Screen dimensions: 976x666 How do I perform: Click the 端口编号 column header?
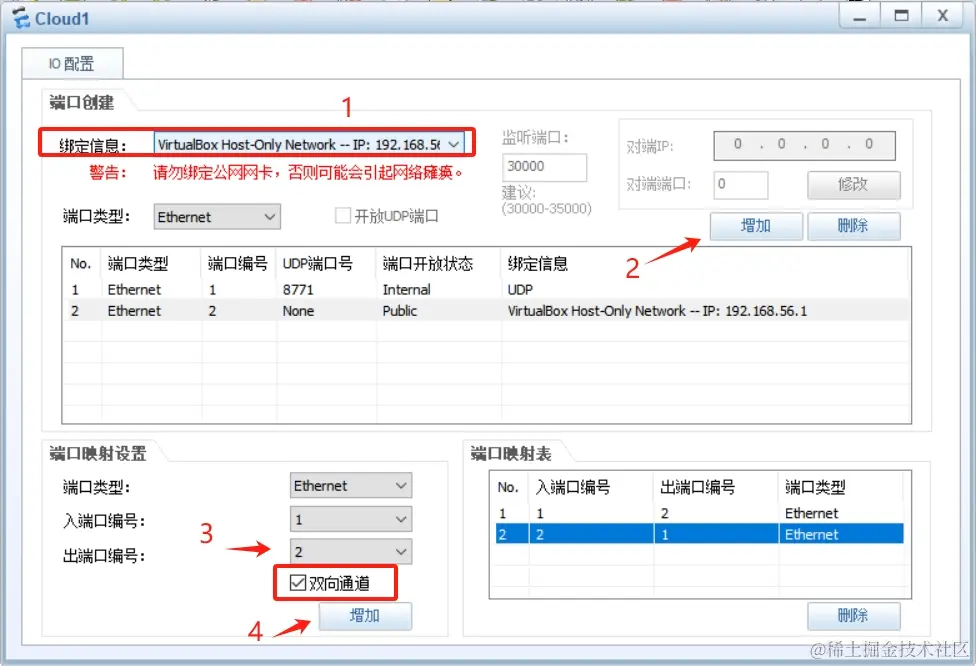(238, 264)
